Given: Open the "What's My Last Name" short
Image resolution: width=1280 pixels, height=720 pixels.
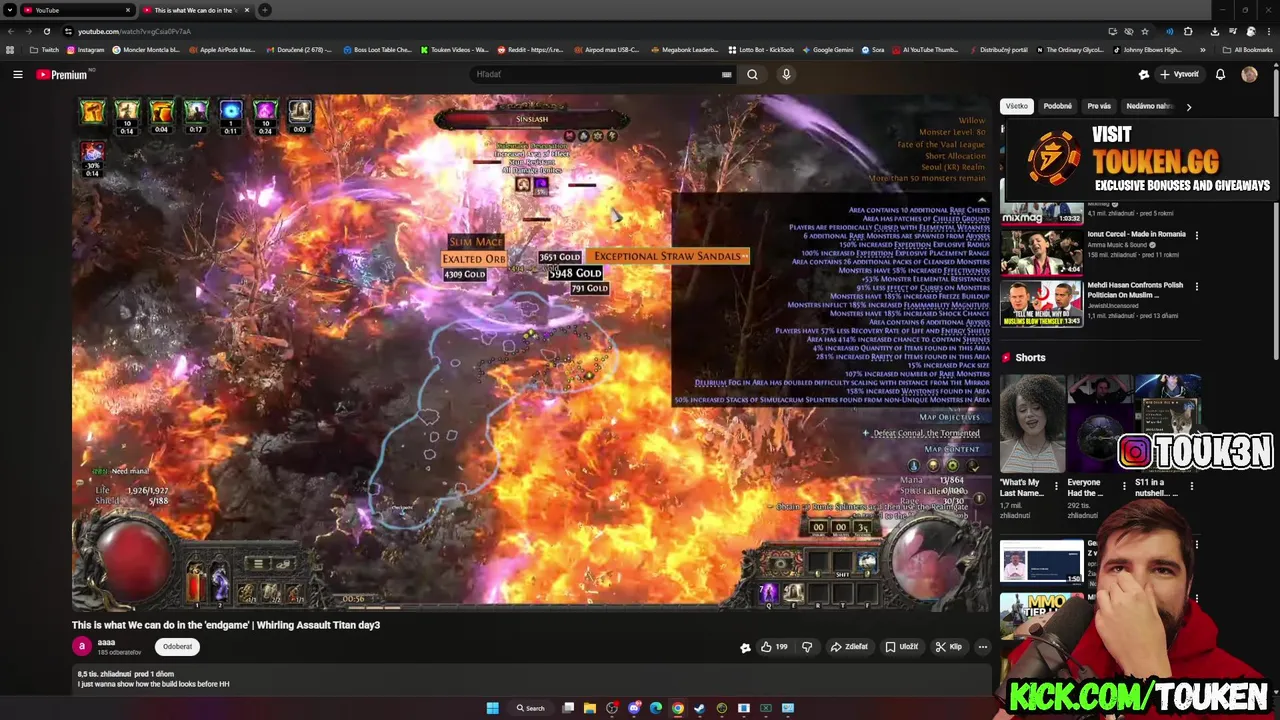Looking at the screenshot, I should 1033,424.
